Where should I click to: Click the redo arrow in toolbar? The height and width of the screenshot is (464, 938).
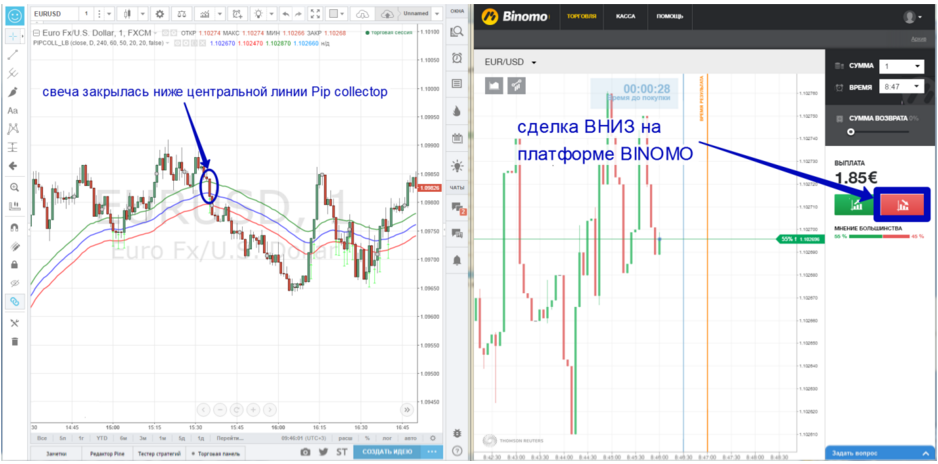tap(299, 13)
